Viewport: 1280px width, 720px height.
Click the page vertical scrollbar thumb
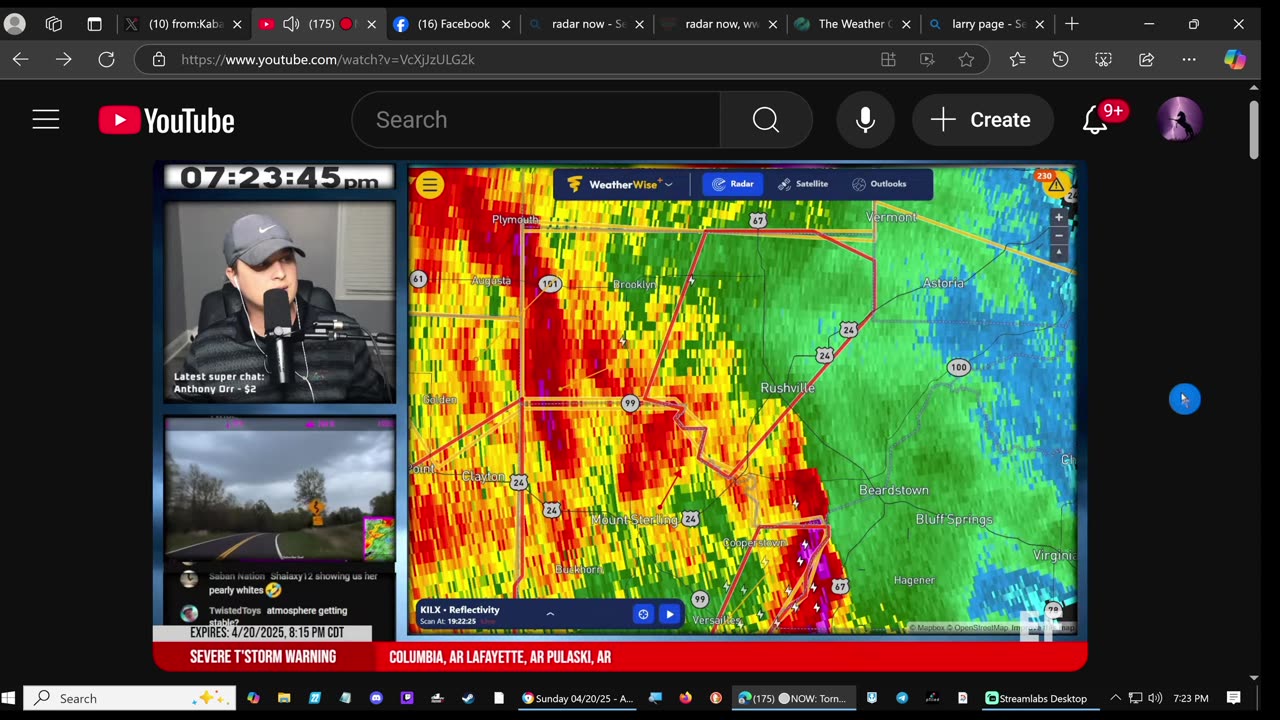pos(1254,128)
